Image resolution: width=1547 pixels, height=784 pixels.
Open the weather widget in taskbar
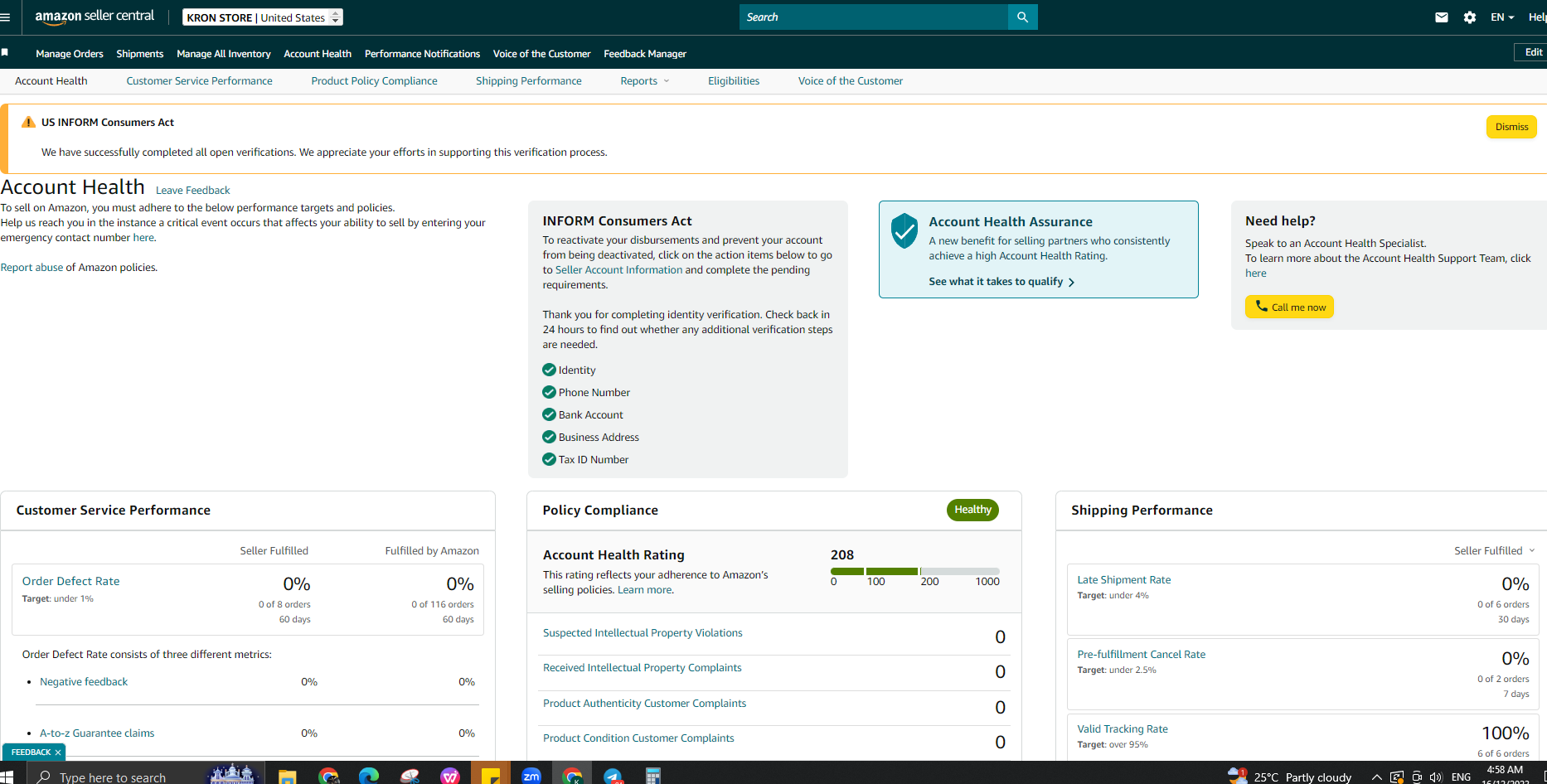pyautogui.click(x=1290, y=777)
